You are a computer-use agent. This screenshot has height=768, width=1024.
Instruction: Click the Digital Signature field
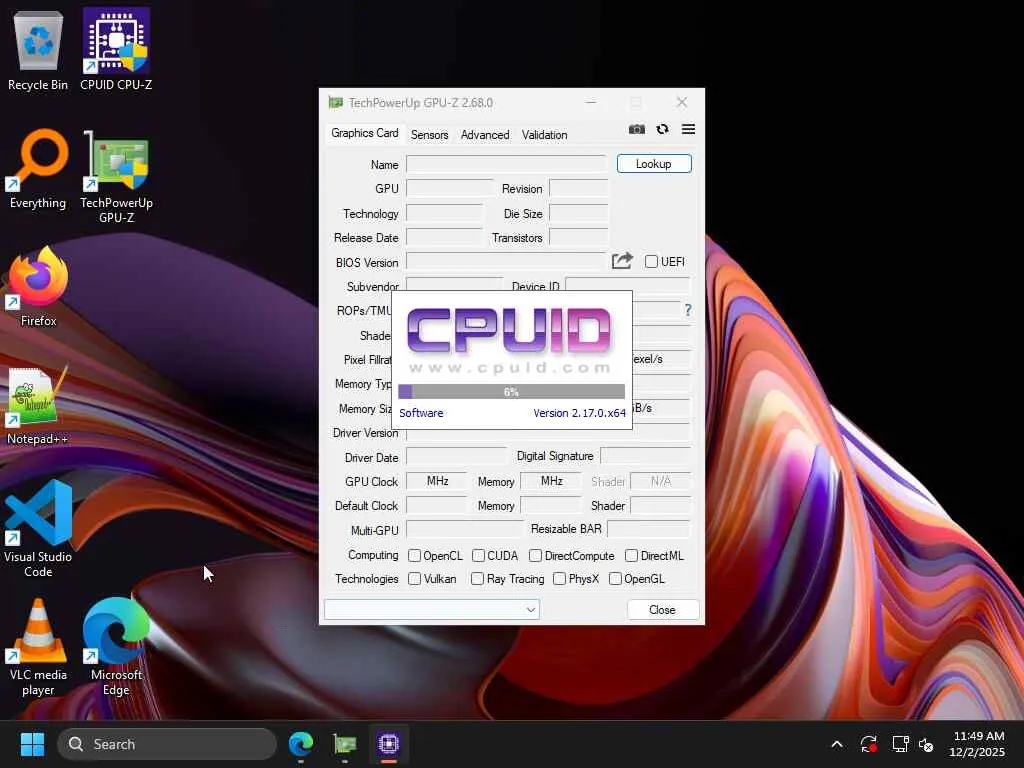[x=645, y=456]
